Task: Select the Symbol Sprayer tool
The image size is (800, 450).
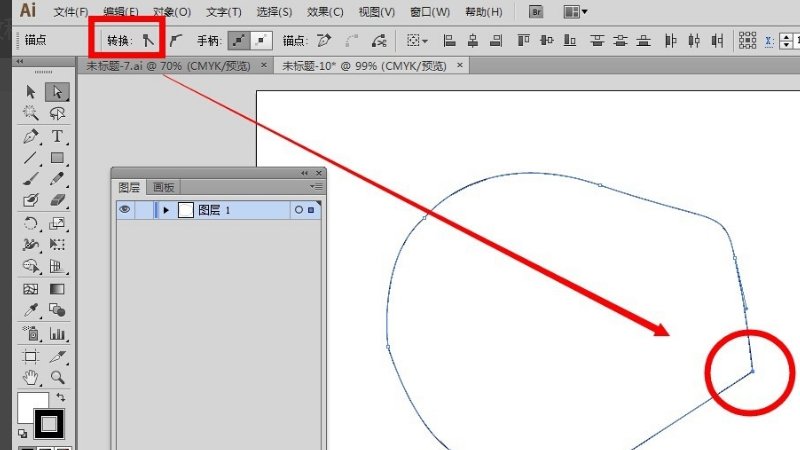Action: (x=31, y=334)
